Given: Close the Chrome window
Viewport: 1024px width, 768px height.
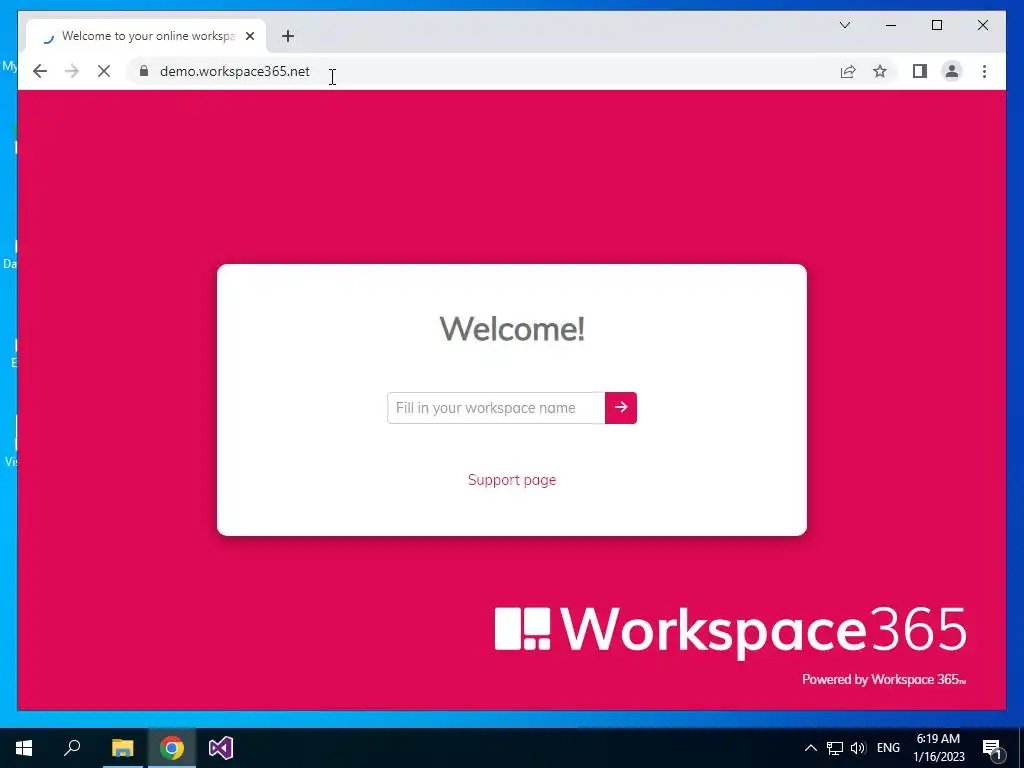Looking at the screenshot, I should point(982,25).
